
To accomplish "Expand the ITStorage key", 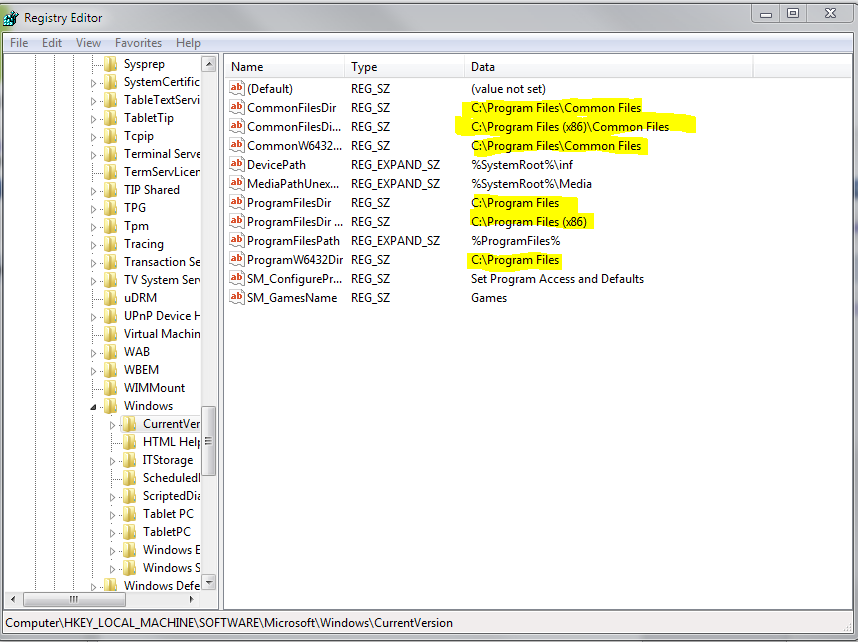I will 112,461.
